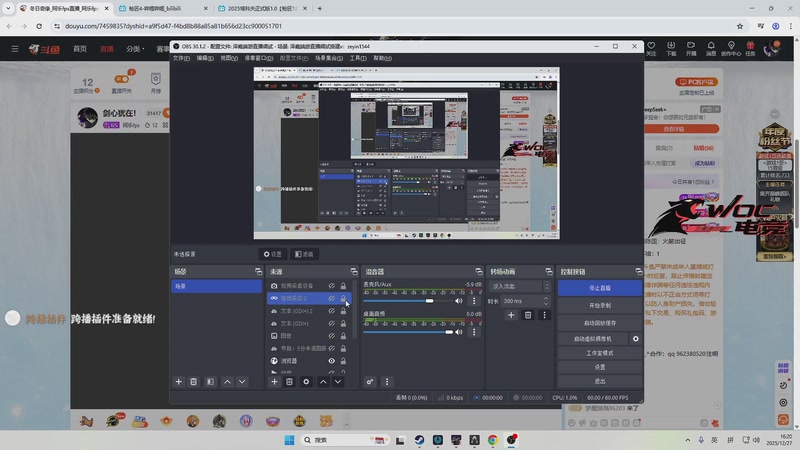800x450 pixels.
Task: Move scene down with the arrow icon
Action: 242,382
